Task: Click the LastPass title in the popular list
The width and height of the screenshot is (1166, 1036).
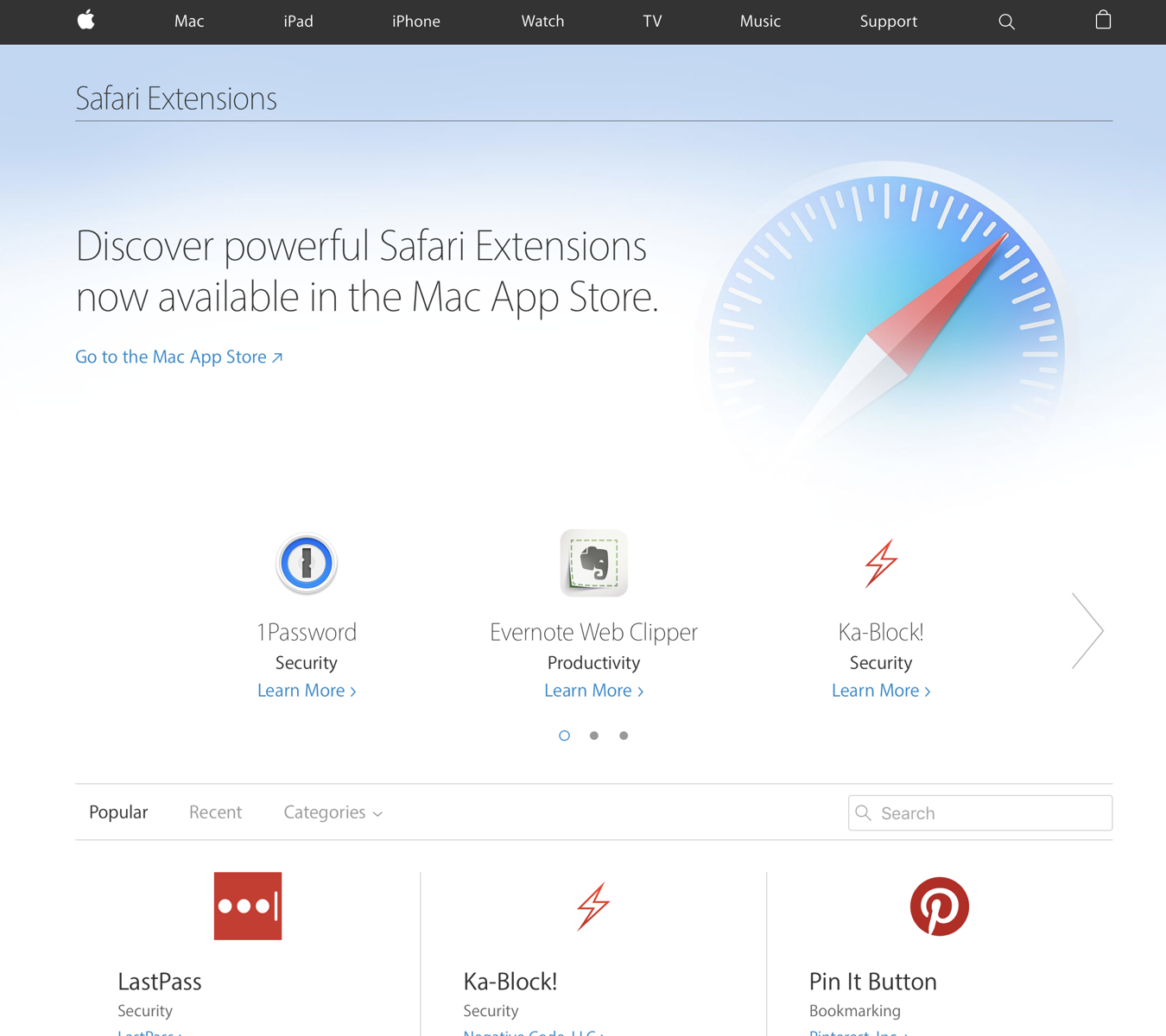Action: click(160, 982)
